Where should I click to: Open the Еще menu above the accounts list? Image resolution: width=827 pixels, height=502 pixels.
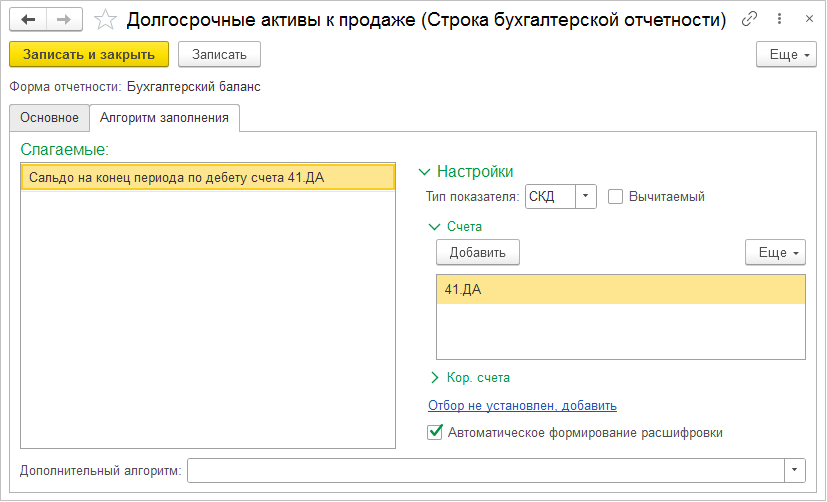pyautogui.click(x=775, y=253)
